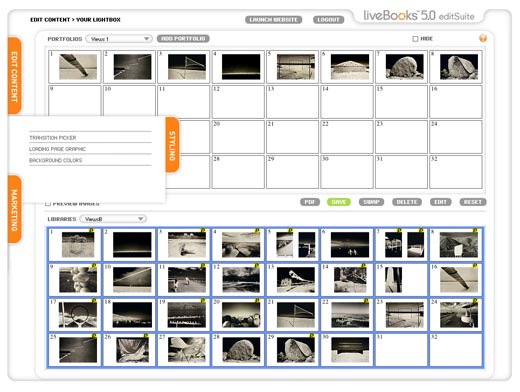
Task: Click the Swap button
Action: pyautogui.click(x=371, y=202)
